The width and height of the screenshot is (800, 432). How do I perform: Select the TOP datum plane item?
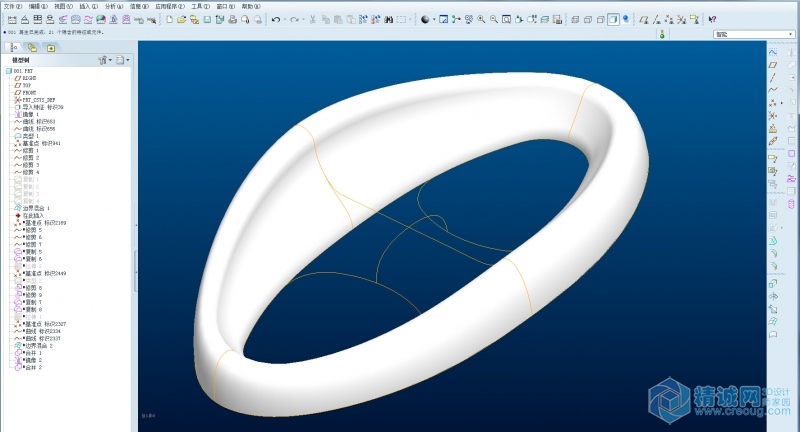tap(22, 85)
